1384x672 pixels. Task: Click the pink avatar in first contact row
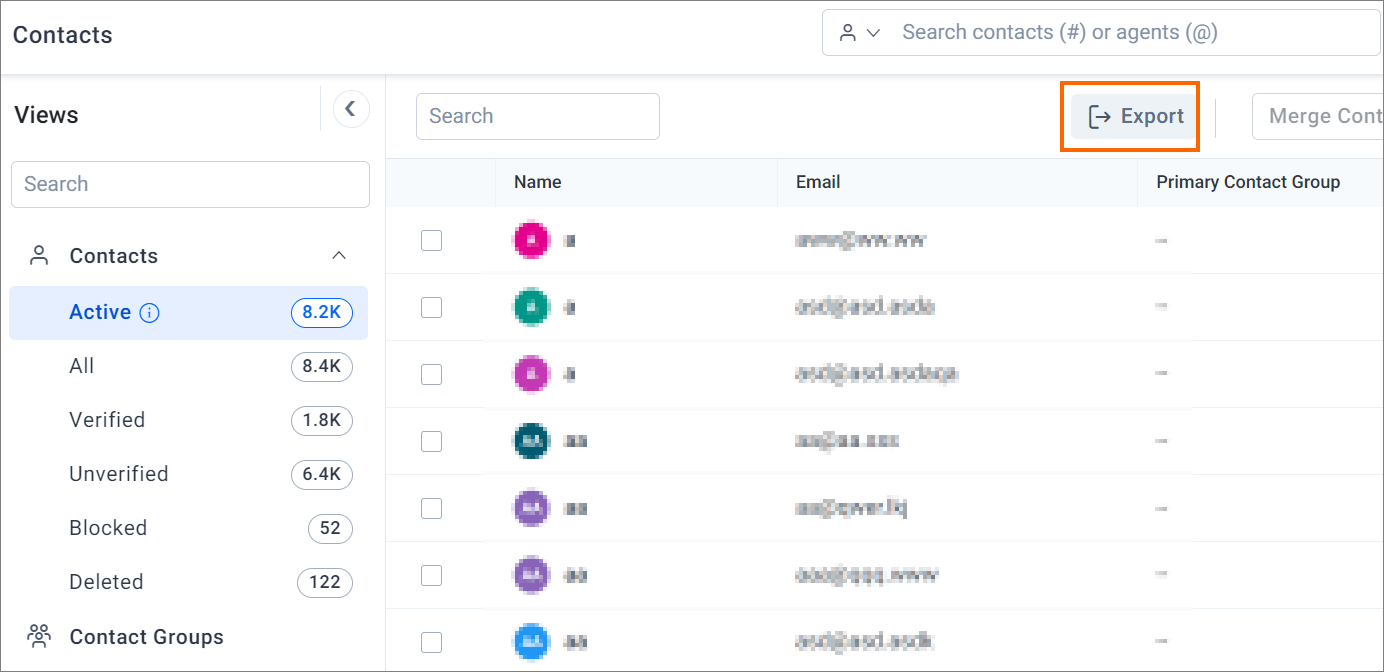531,240
